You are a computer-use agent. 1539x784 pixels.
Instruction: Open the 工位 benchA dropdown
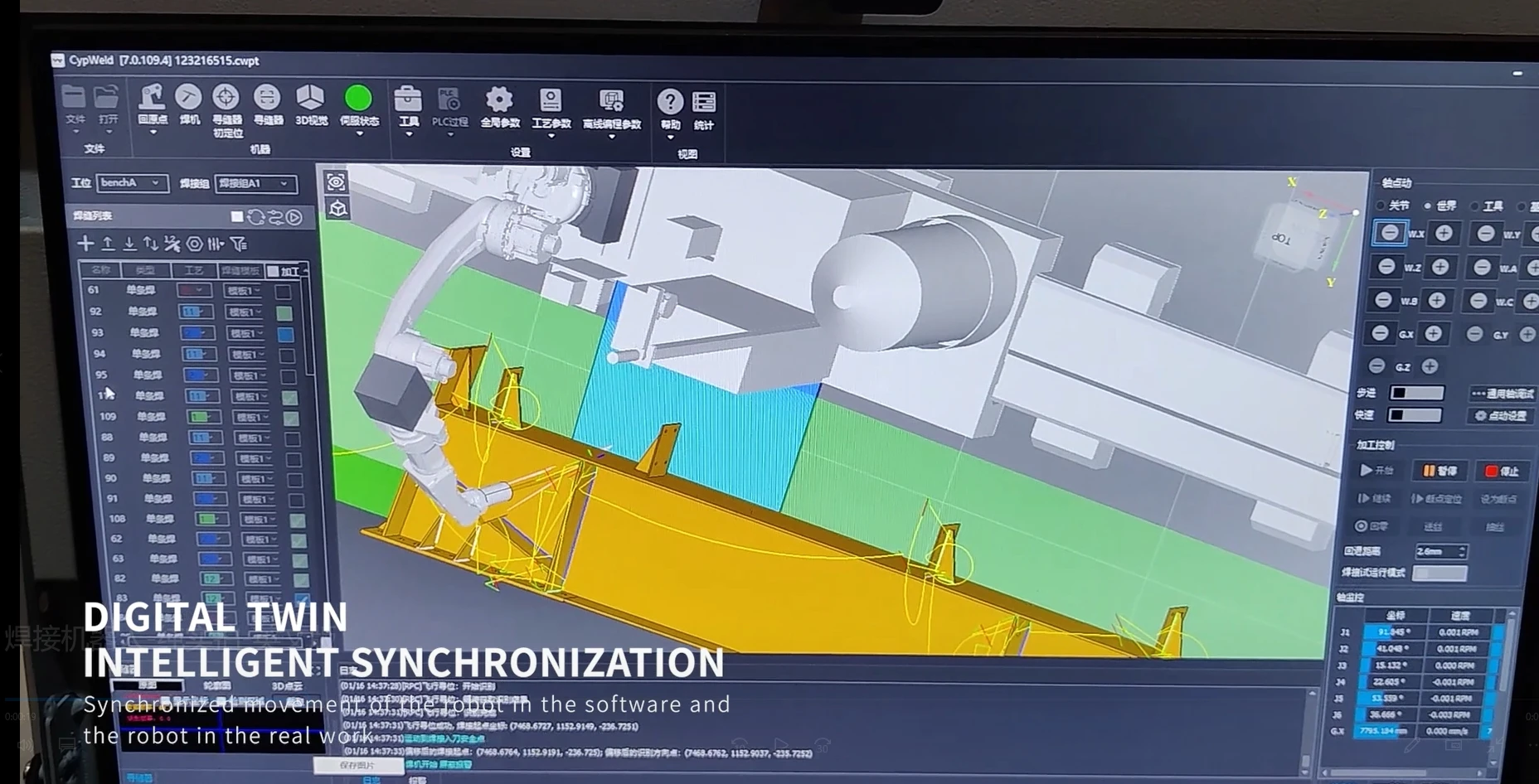coord(132,183)
